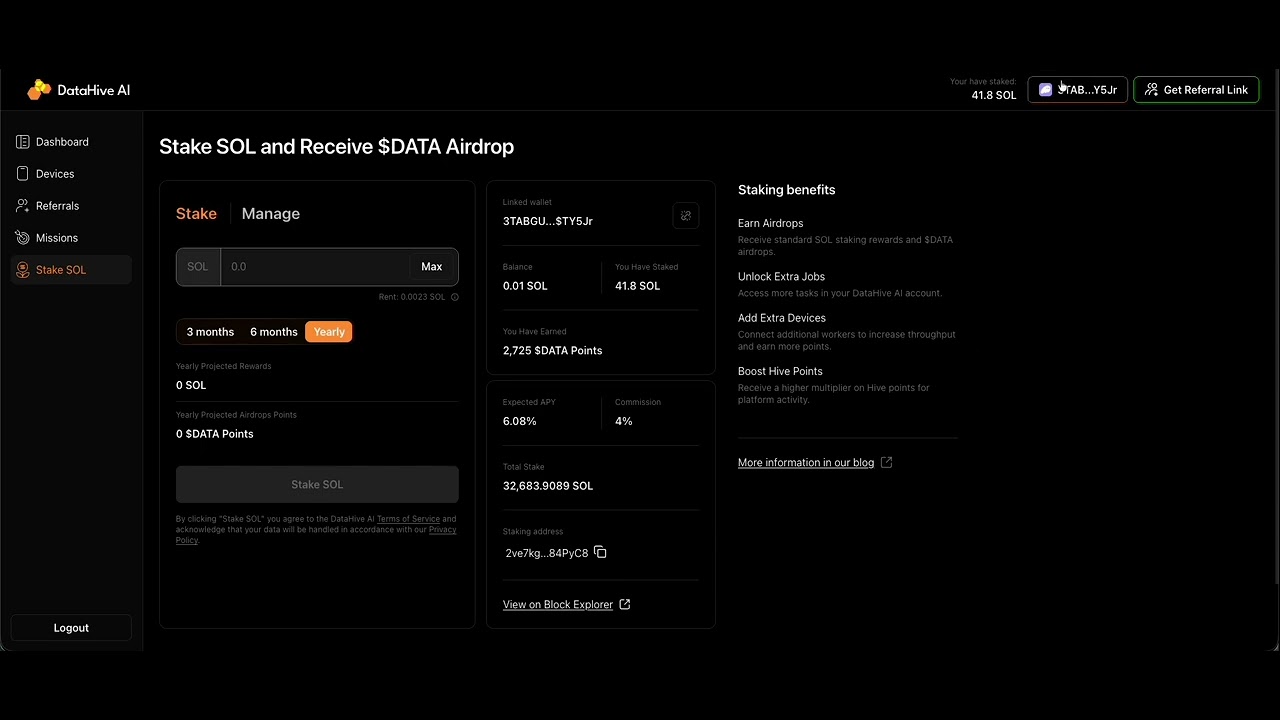The height and width of the screenshot is (720, 1280).
Task: Switch to the Stake tab
Action: pyautogui.click(x=196, y=214)
